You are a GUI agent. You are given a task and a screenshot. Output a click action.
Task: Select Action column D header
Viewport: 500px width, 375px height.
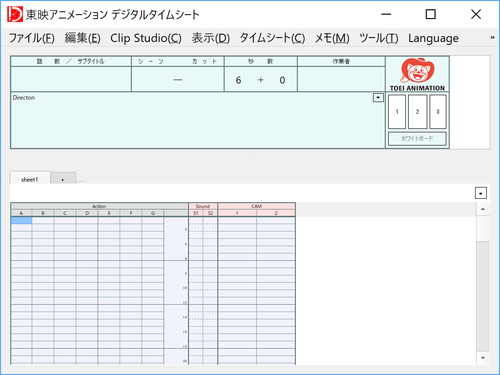point(87,213)
